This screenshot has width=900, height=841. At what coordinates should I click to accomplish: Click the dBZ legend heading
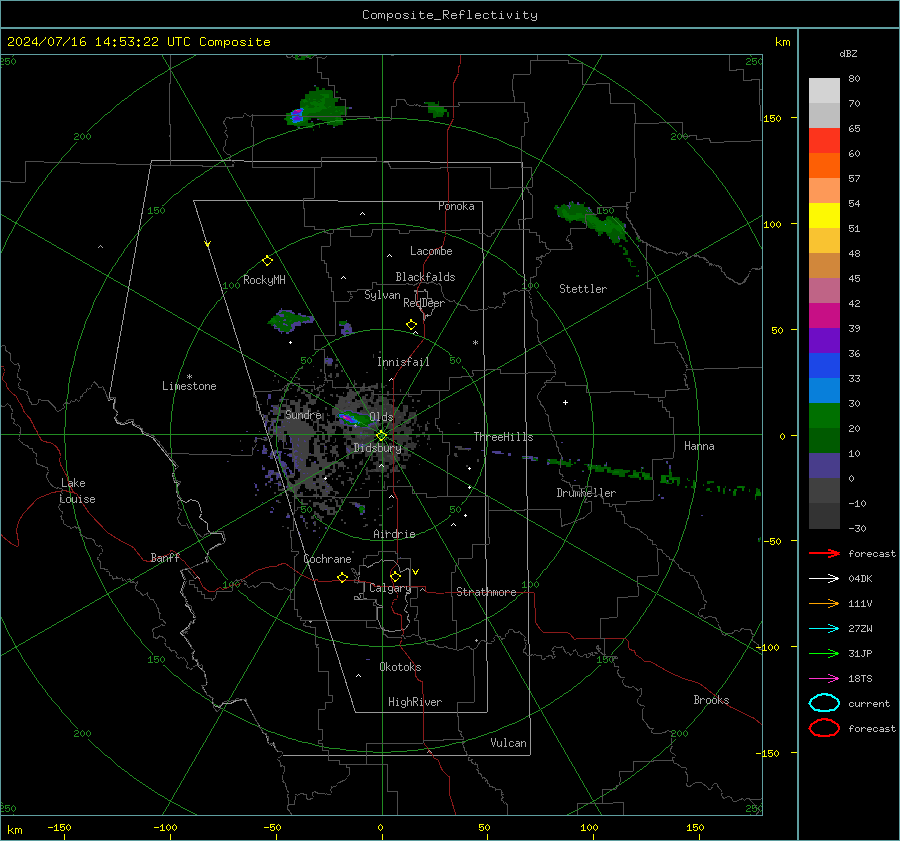[848, 53]
